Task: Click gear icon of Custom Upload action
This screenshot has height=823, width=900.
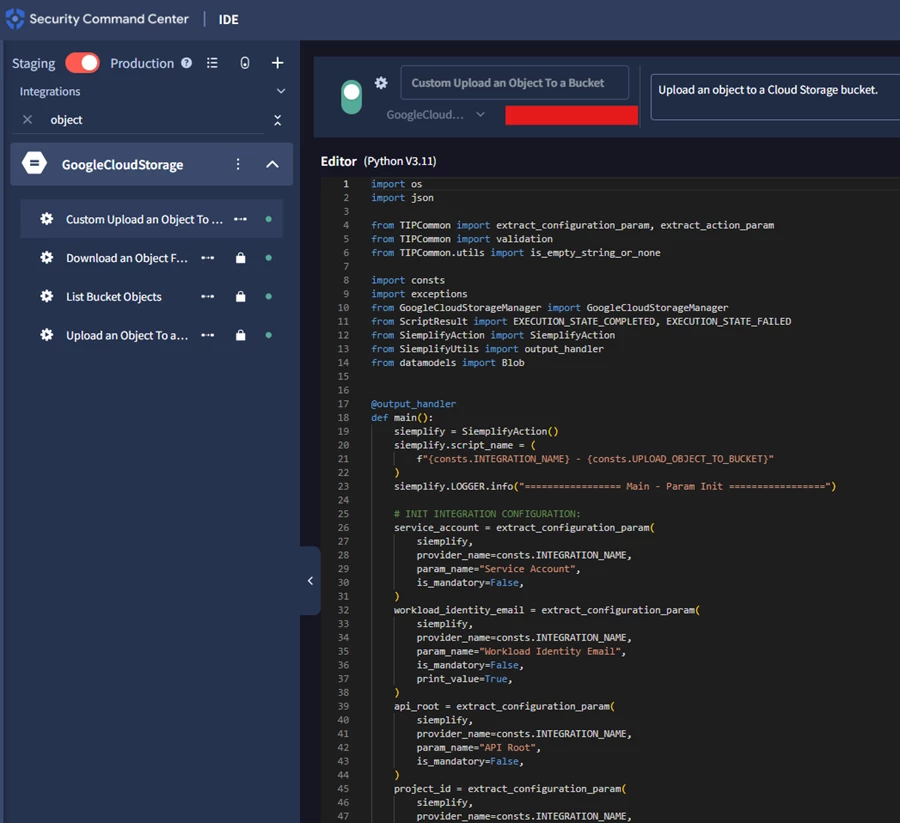Action: click(x=46, y=219)
